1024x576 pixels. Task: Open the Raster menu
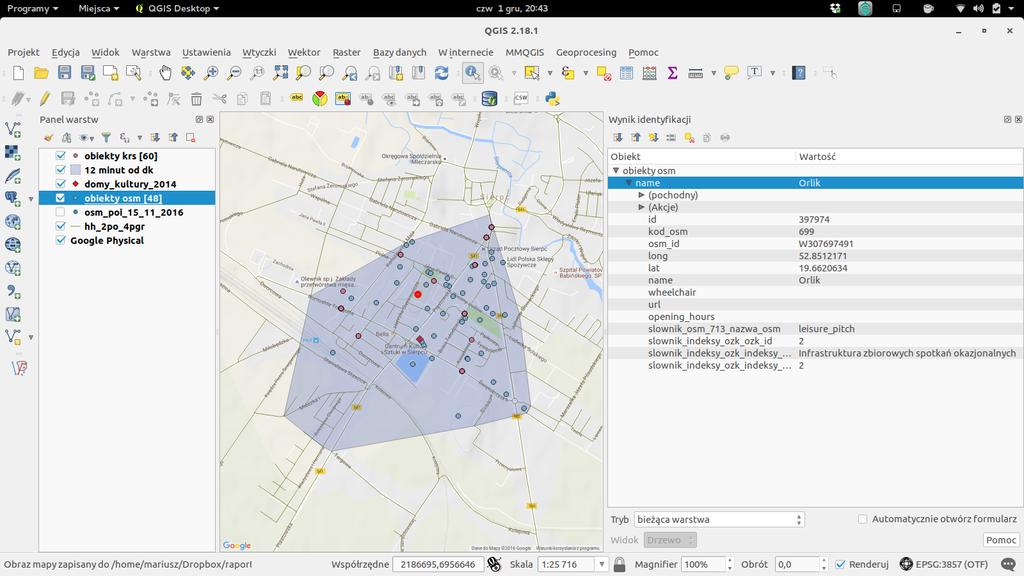347,52
